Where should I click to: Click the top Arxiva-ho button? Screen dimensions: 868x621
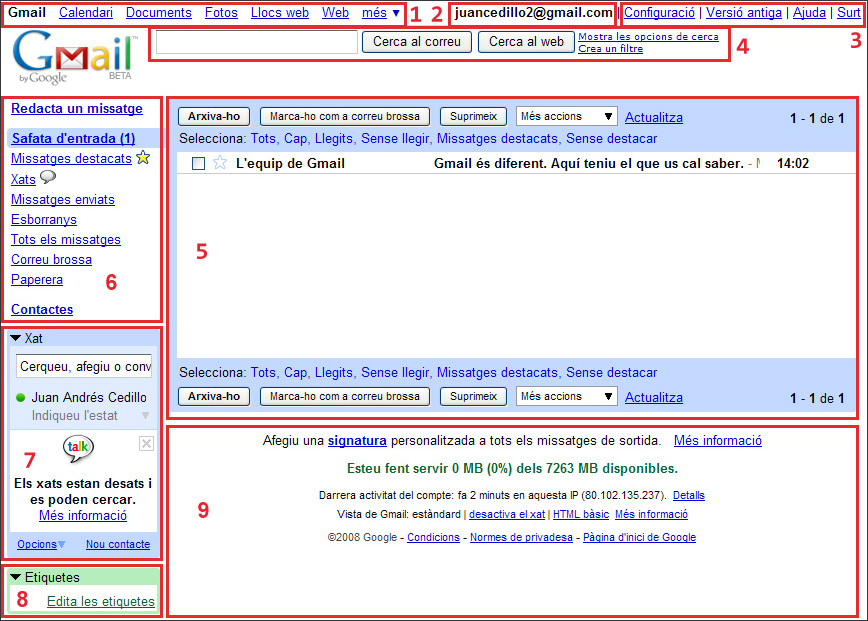pos(214,117)
